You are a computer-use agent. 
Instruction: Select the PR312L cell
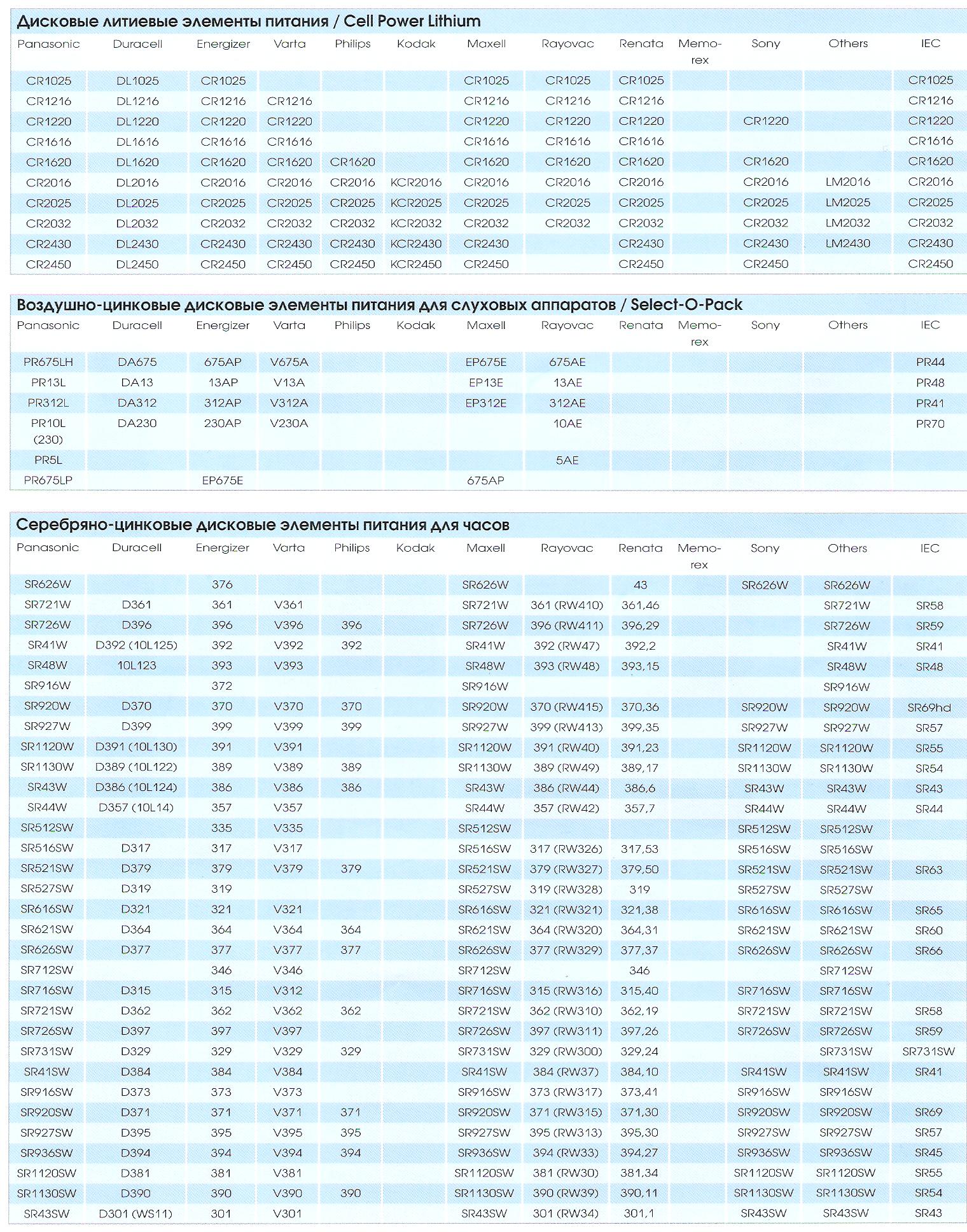pyautogui.click(x=48, y=403)
